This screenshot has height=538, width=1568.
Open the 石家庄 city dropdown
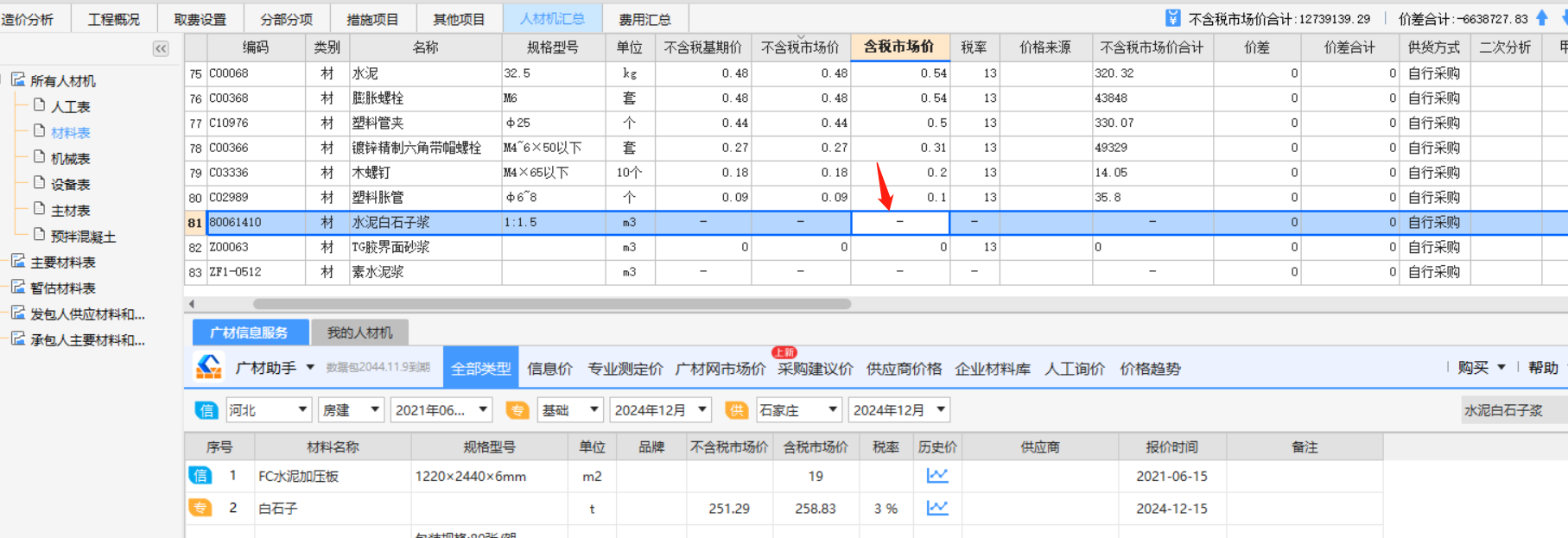[833, 409]
